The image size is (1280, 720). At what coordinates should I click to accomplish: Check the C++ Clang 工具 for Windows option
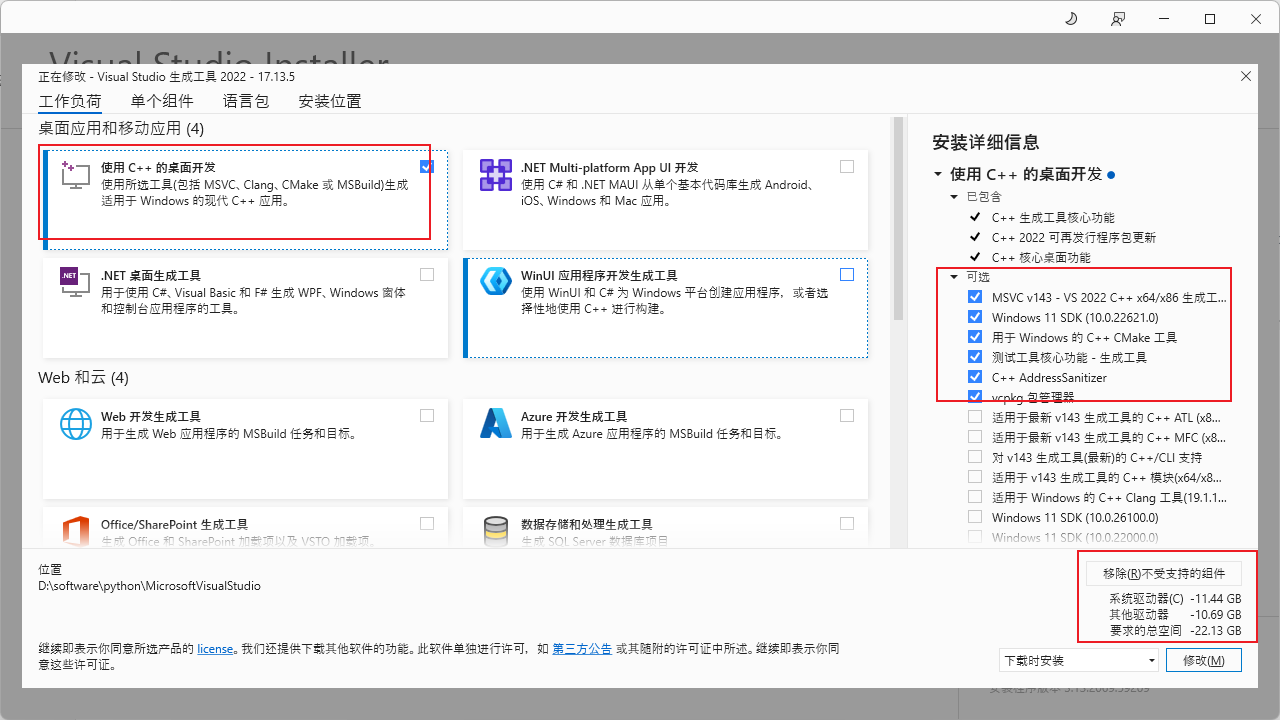(x=975, y=497)
